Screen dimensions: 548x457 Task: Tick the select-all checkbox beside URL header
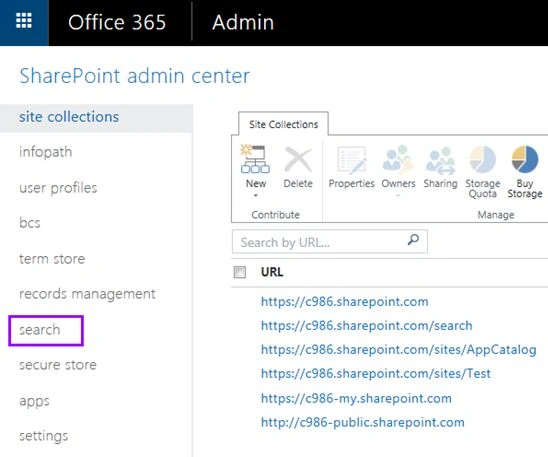coord(240,272)
